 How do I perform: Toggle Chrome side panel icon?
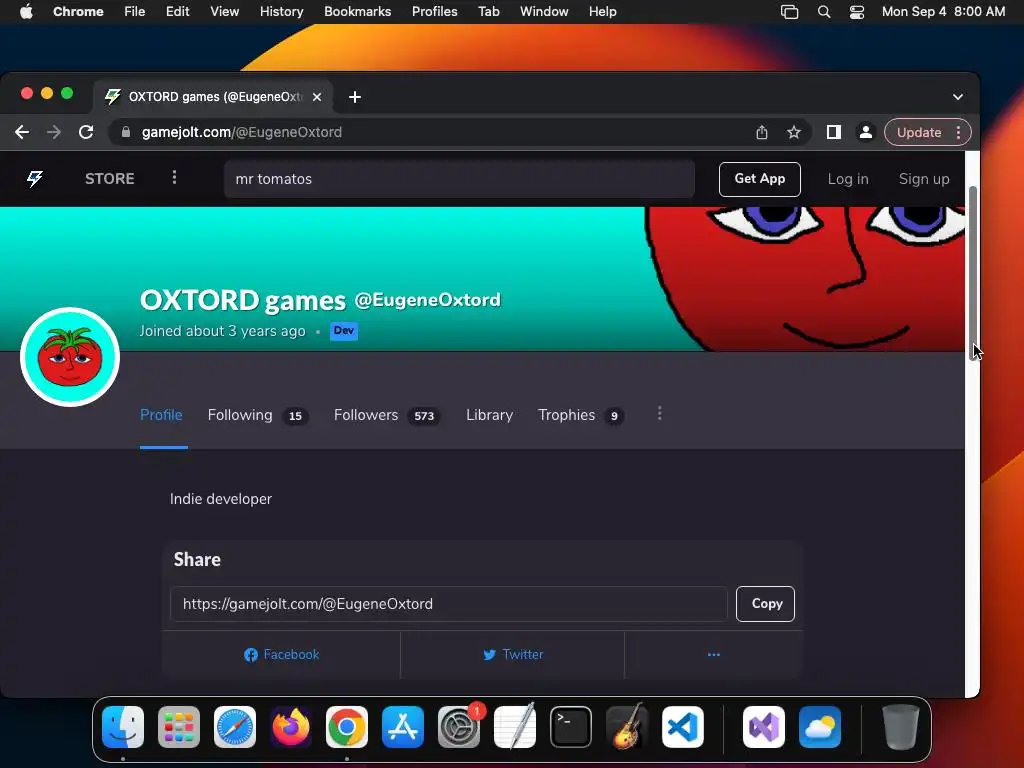pos(833,132)
